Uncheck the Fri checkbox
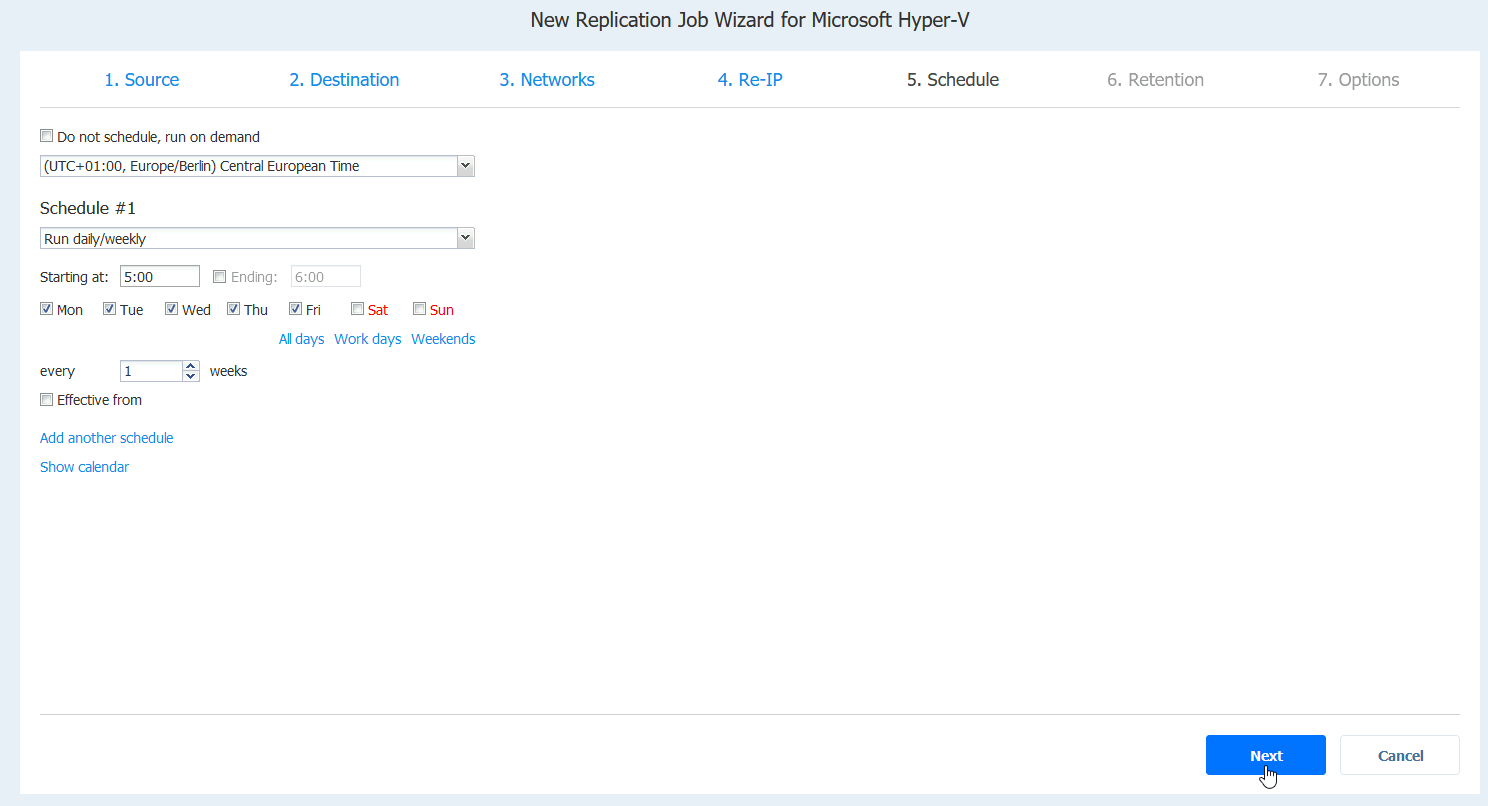 pos(295,309)
